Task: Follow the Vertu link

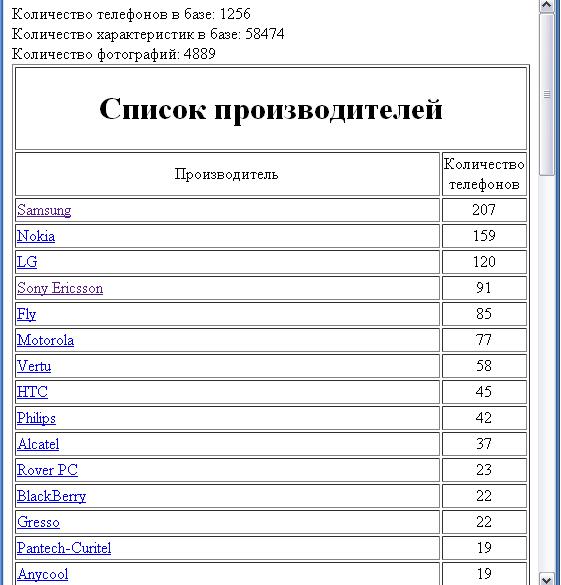Action: [34, 366]
